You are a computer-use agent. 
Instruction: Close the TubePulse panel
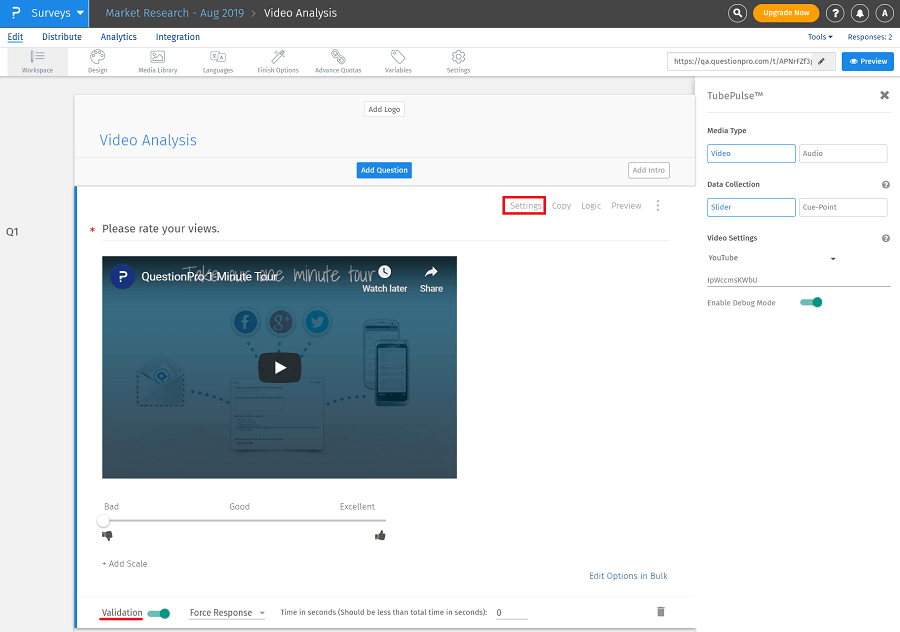tap(884, 95)
